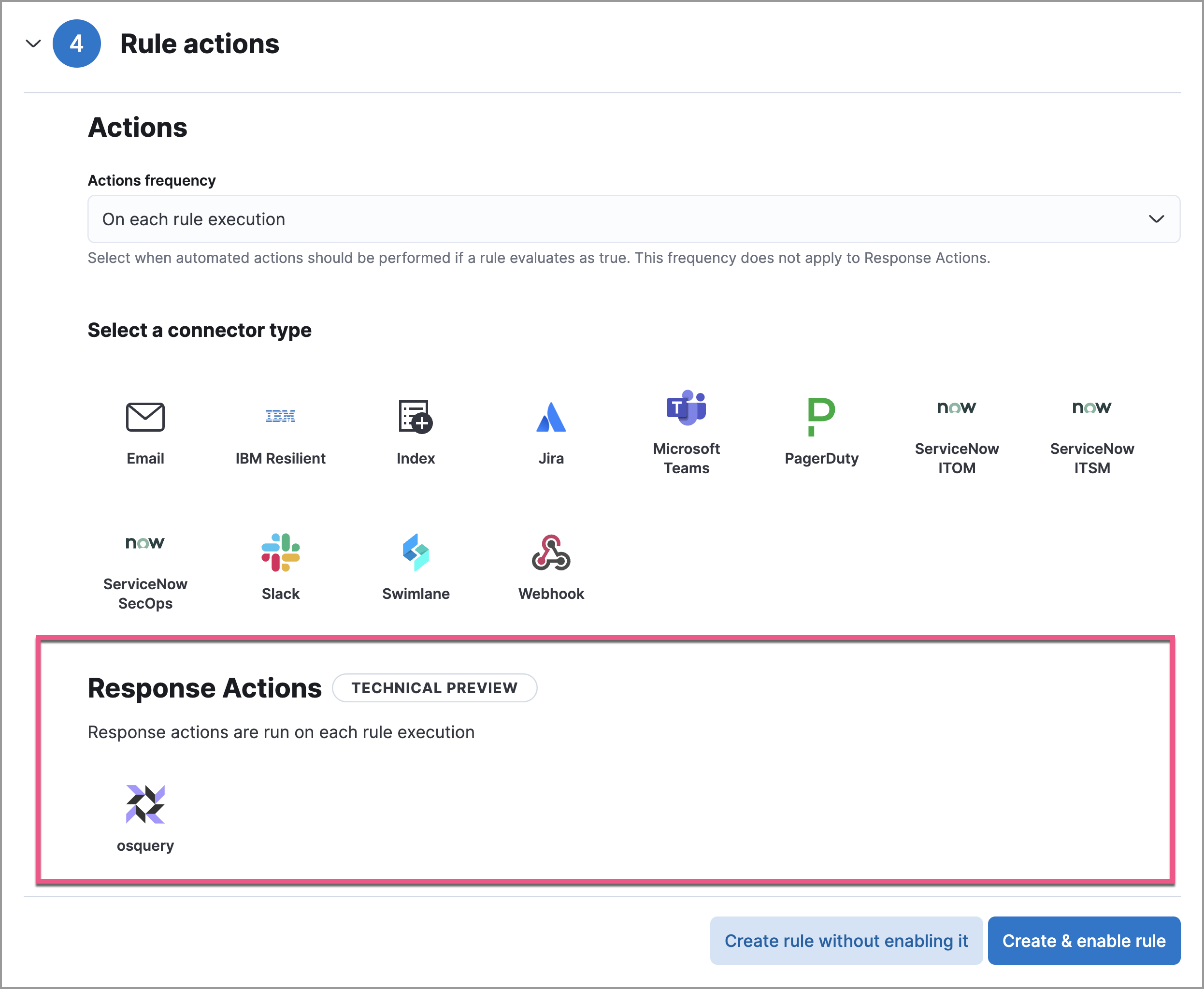
Task: Click the dropdown arrow in Actions frequency
Action: click(x=1156, y=219)
